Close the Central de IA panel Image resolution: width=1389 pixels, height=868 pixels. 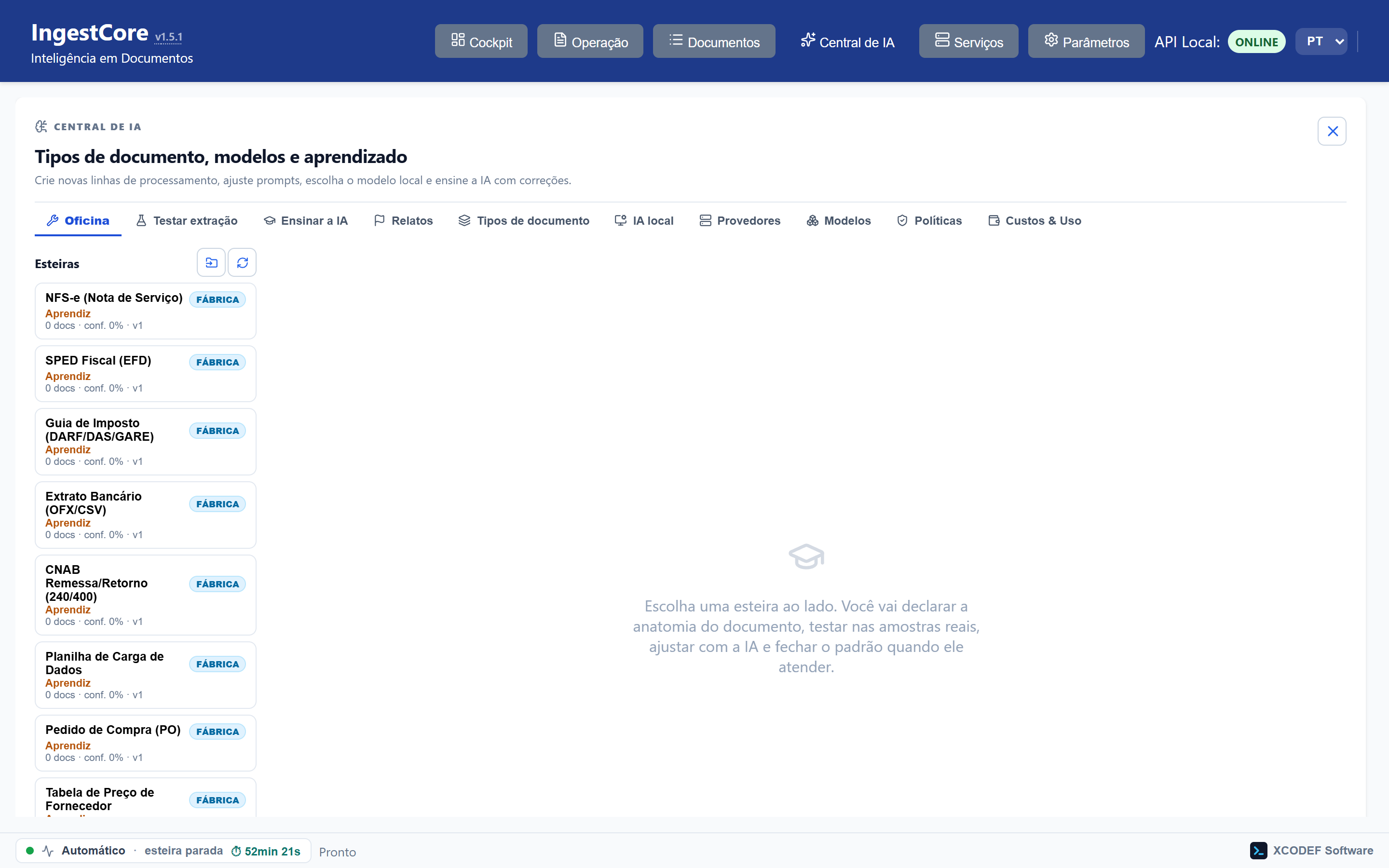[1332, 132]
